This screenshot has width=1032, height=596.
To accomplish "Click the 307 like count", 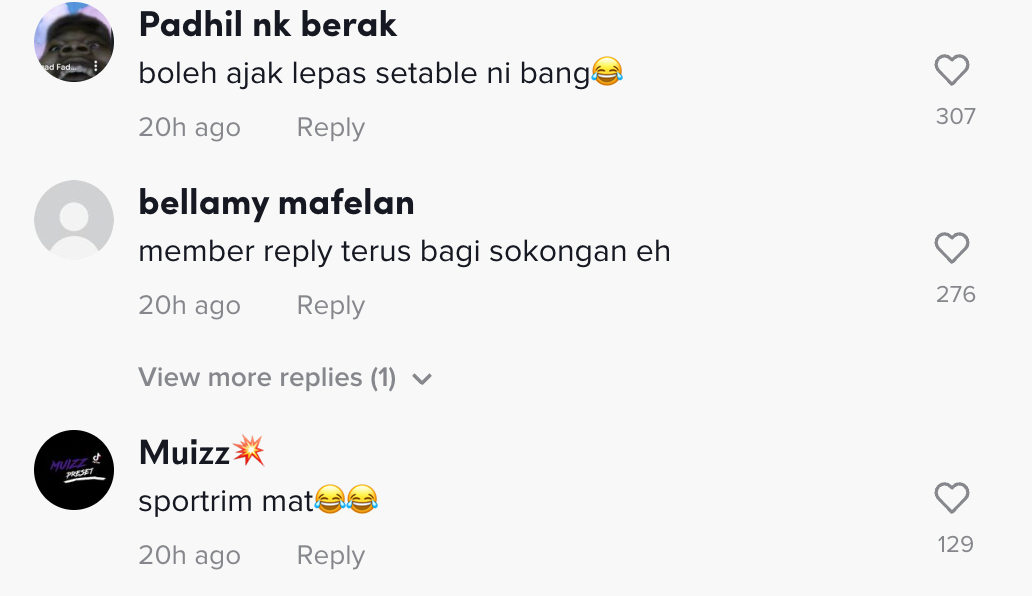I will click(955, 117).
